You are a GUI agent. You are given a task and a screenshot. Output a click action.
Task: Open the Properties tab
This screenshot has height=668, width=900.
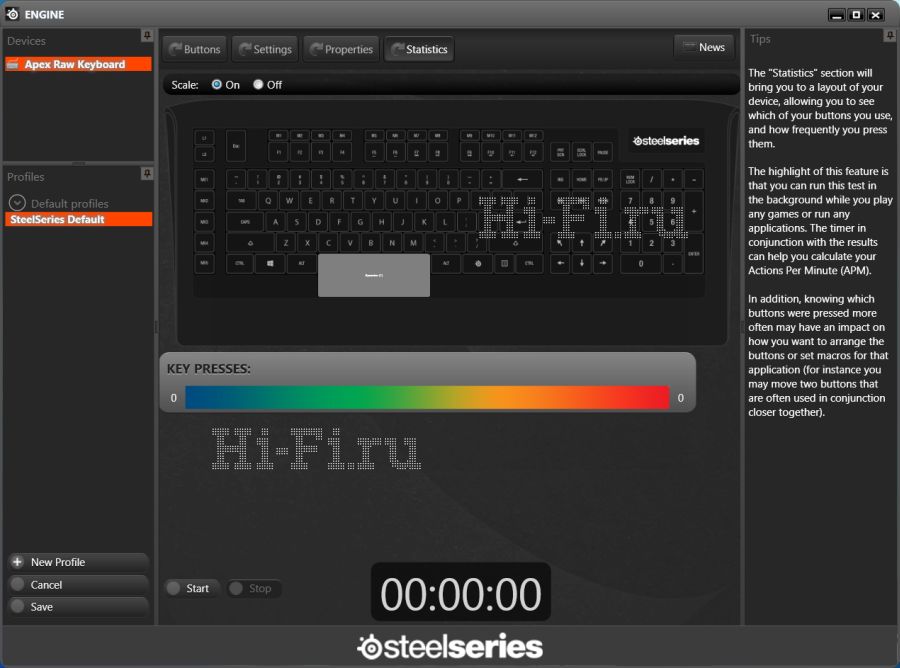tap(340, 49)
